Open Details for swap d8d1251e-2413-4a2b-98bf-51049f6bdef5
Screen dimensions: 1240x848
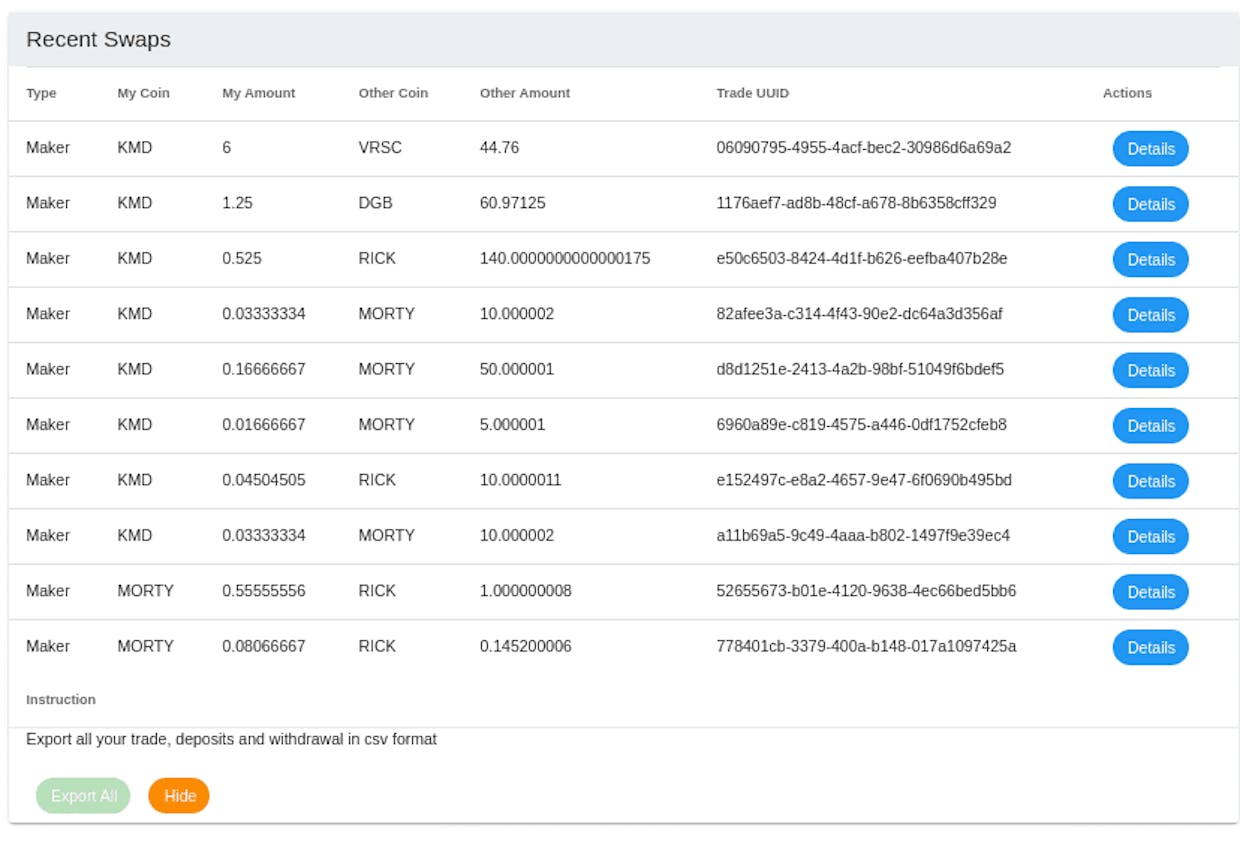point(1150,371)
